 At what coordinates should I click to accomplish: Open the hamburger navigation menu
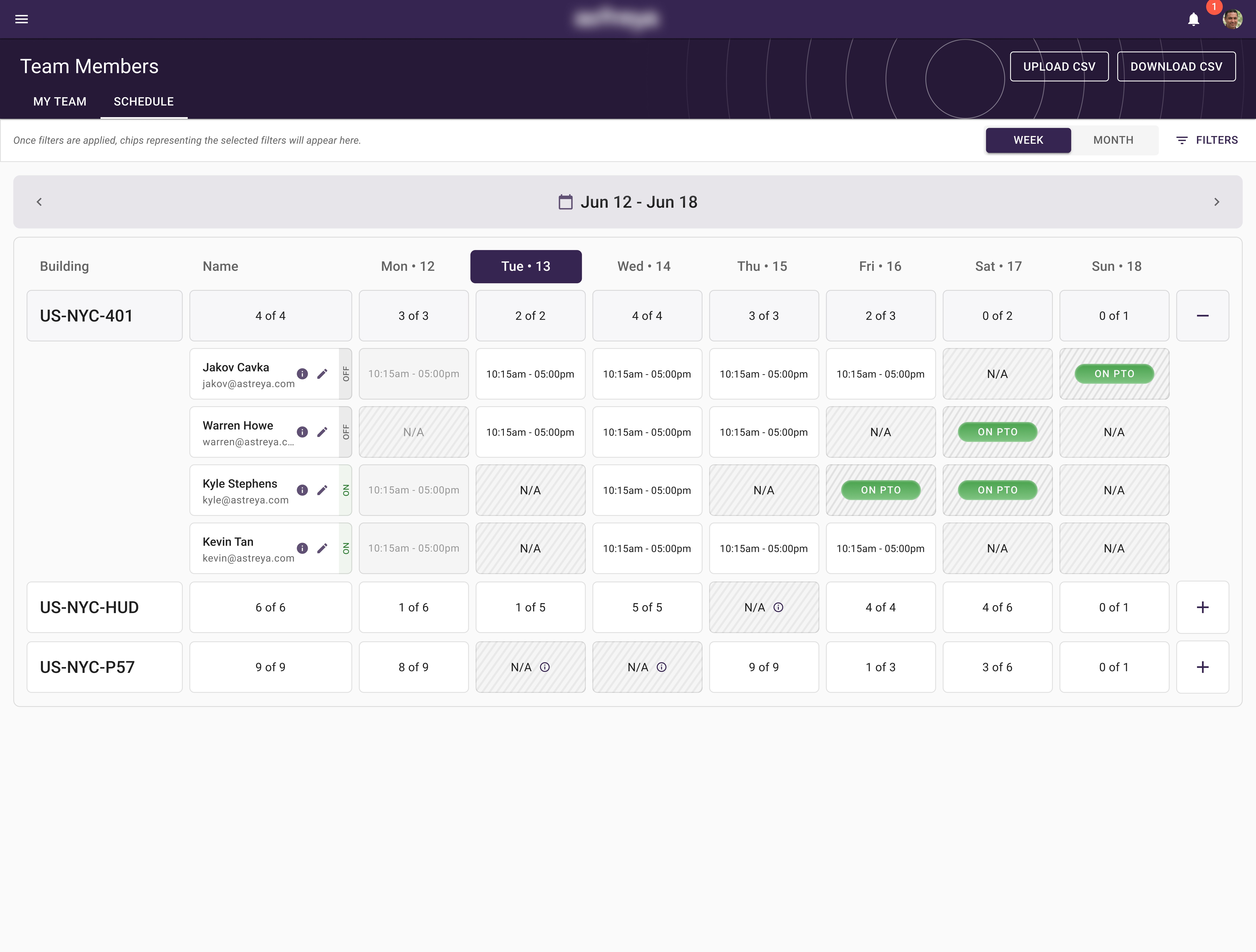click(22, 19)
